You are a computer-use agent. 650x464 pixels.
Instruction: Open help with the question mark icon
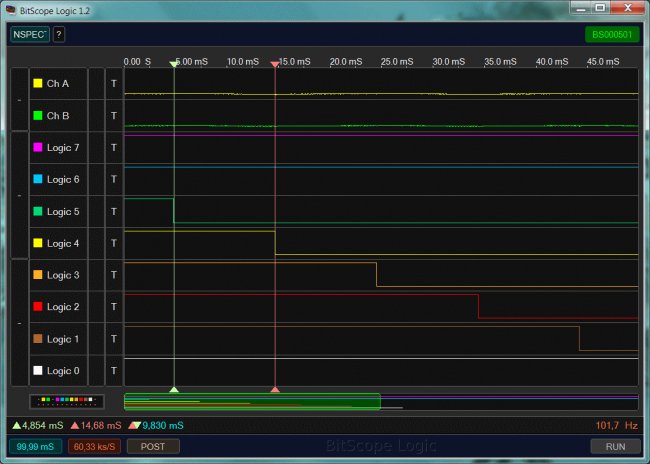[x=59, y=34]
